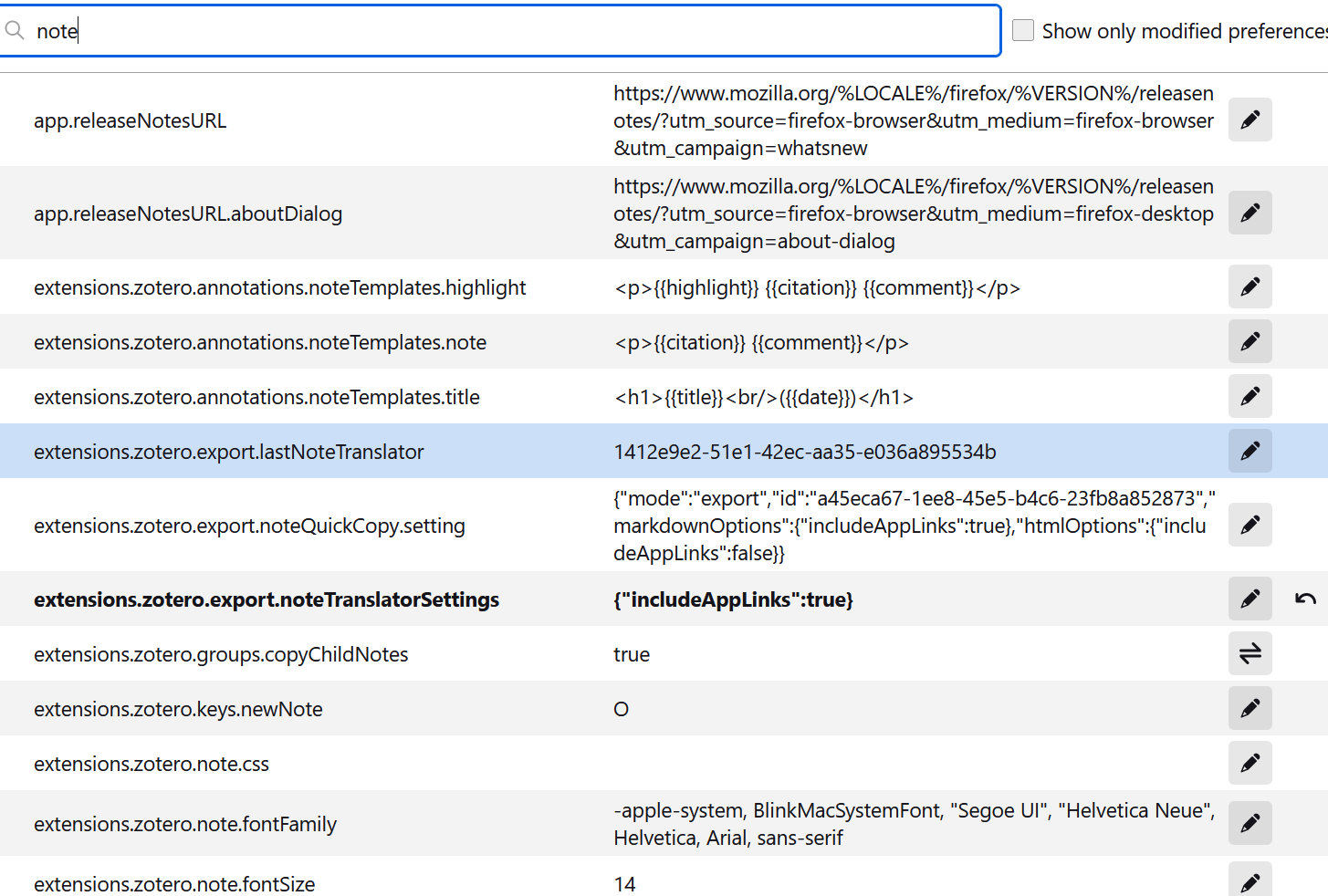Edit the export.noteQuickCopy.setting preference

[x=1250, y=525]
